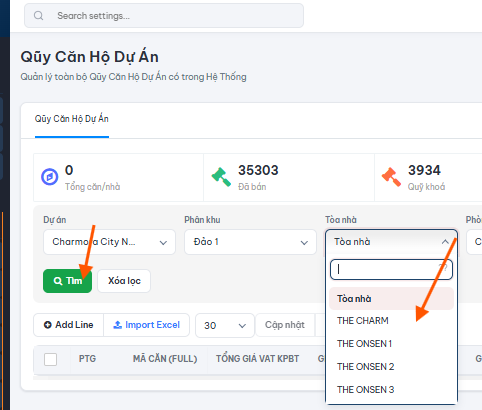Click the Xóa lọc button
Image resolution: width=482 pixels, height=410 pixels.
124,281
